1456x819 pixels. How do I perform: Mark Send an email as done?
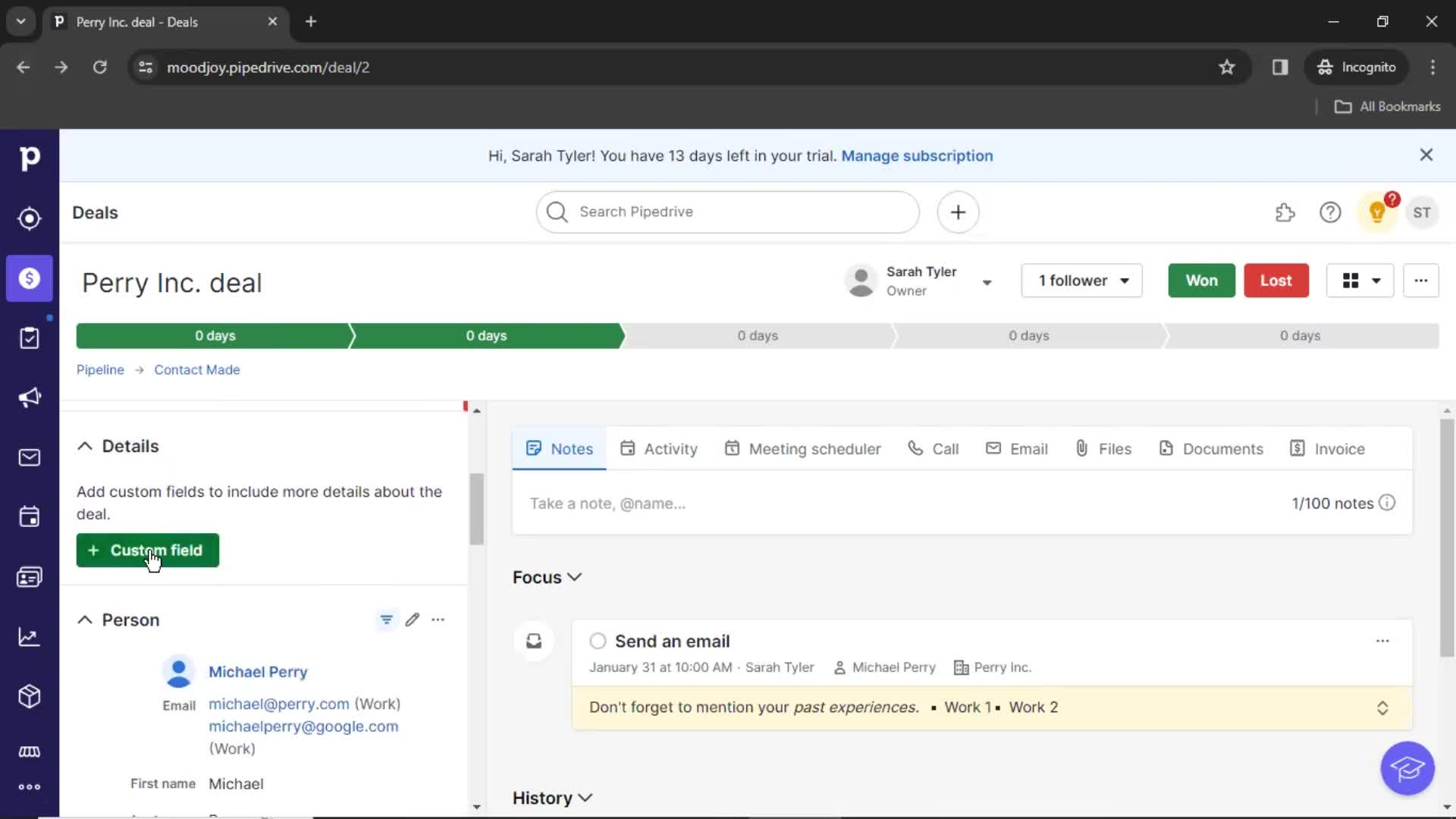(x=598, y=642)
